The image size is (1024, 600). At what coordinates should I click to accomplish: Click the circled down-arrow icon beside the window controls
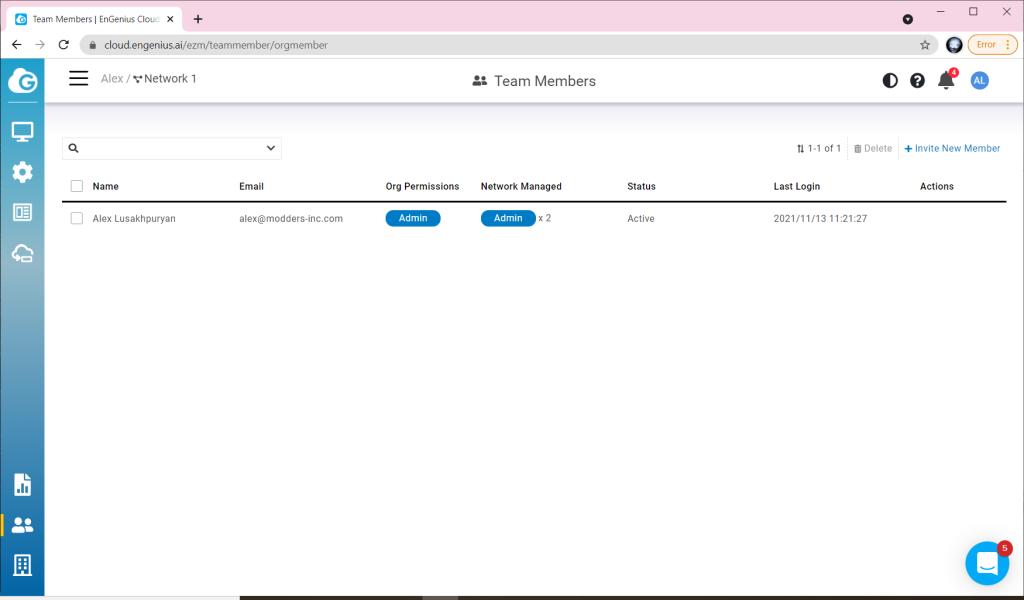click(x=908, y=20)
